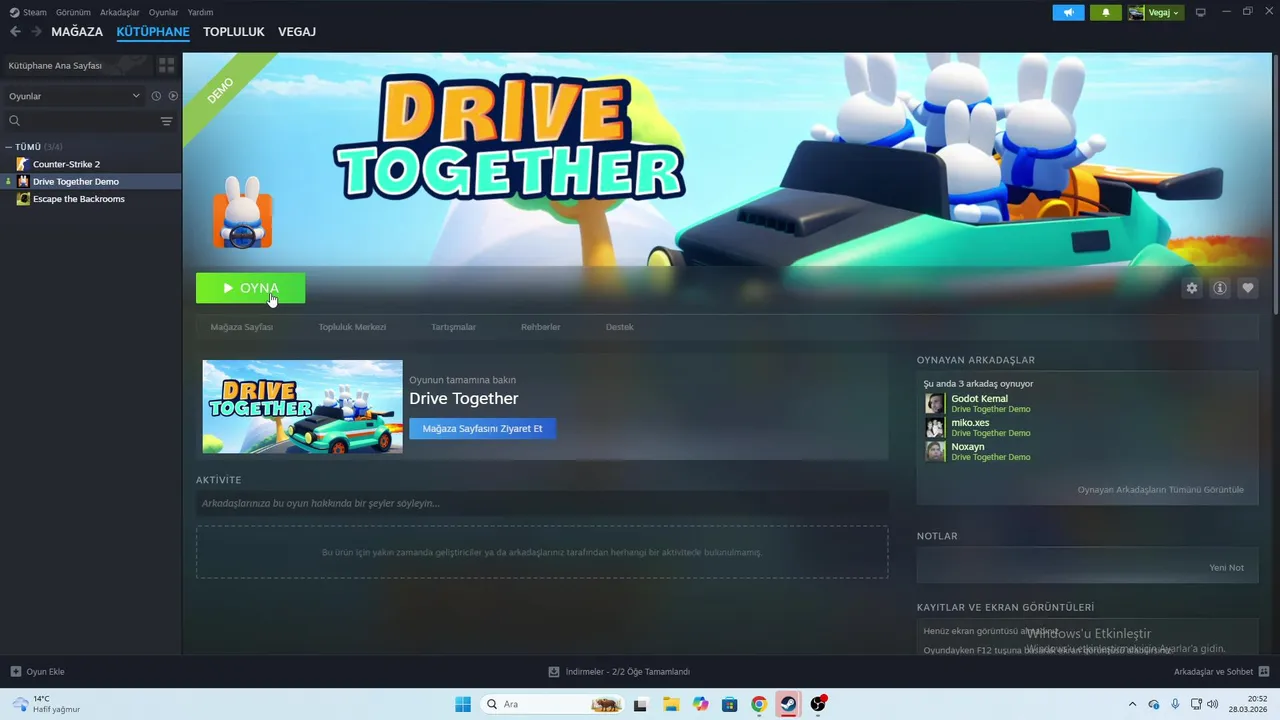Click the library search magnifier icon

coord(14,121)
